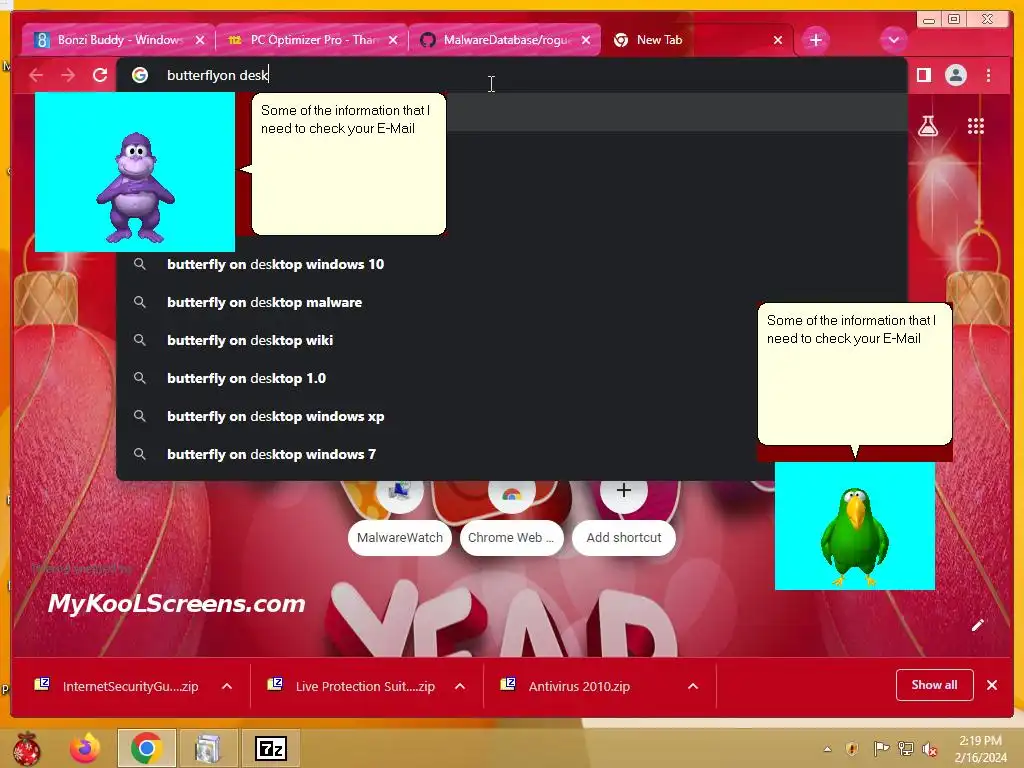The image size is (1024, 768).
Task: Switch to PC Optimizer Pro tab
Action: (x=313, y=40)
